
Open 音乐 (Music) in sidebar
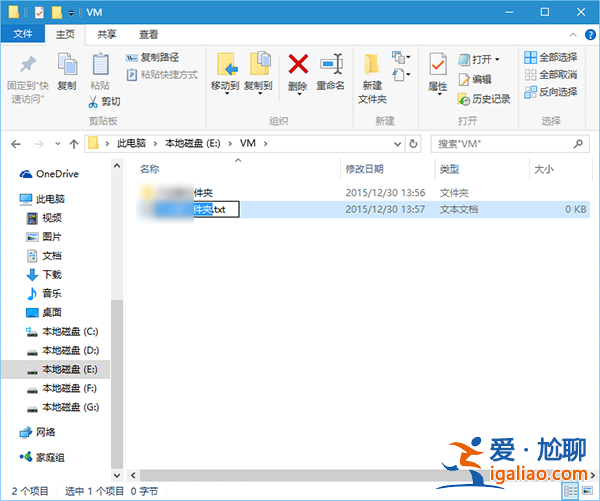(x=44, y=294)
